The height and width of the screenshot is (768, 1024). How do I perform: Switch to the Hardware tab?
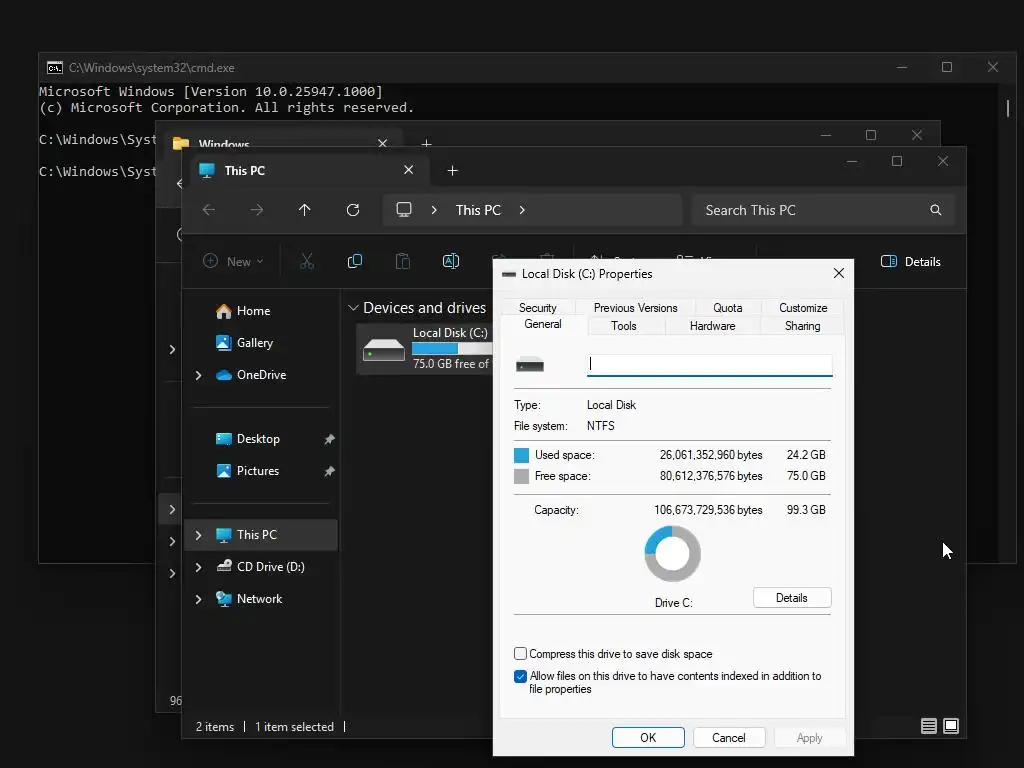[x=712, y=326]
